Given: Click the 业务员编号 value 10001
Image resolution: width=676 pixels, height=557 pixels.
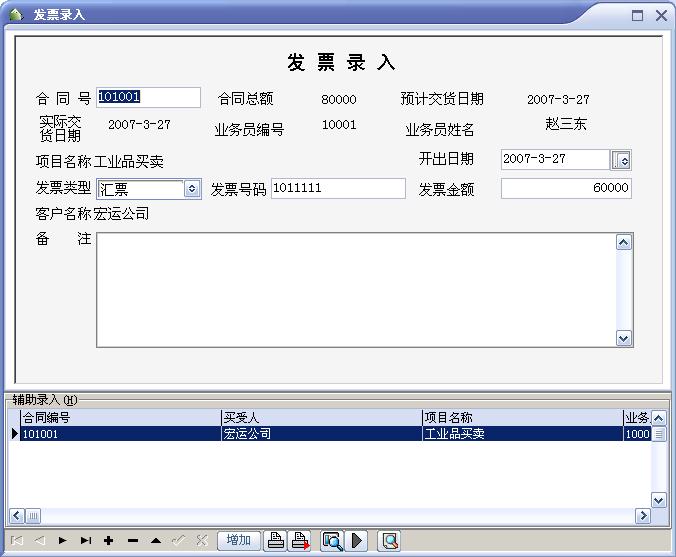Looking at the screenshot, I should point(339,125).
